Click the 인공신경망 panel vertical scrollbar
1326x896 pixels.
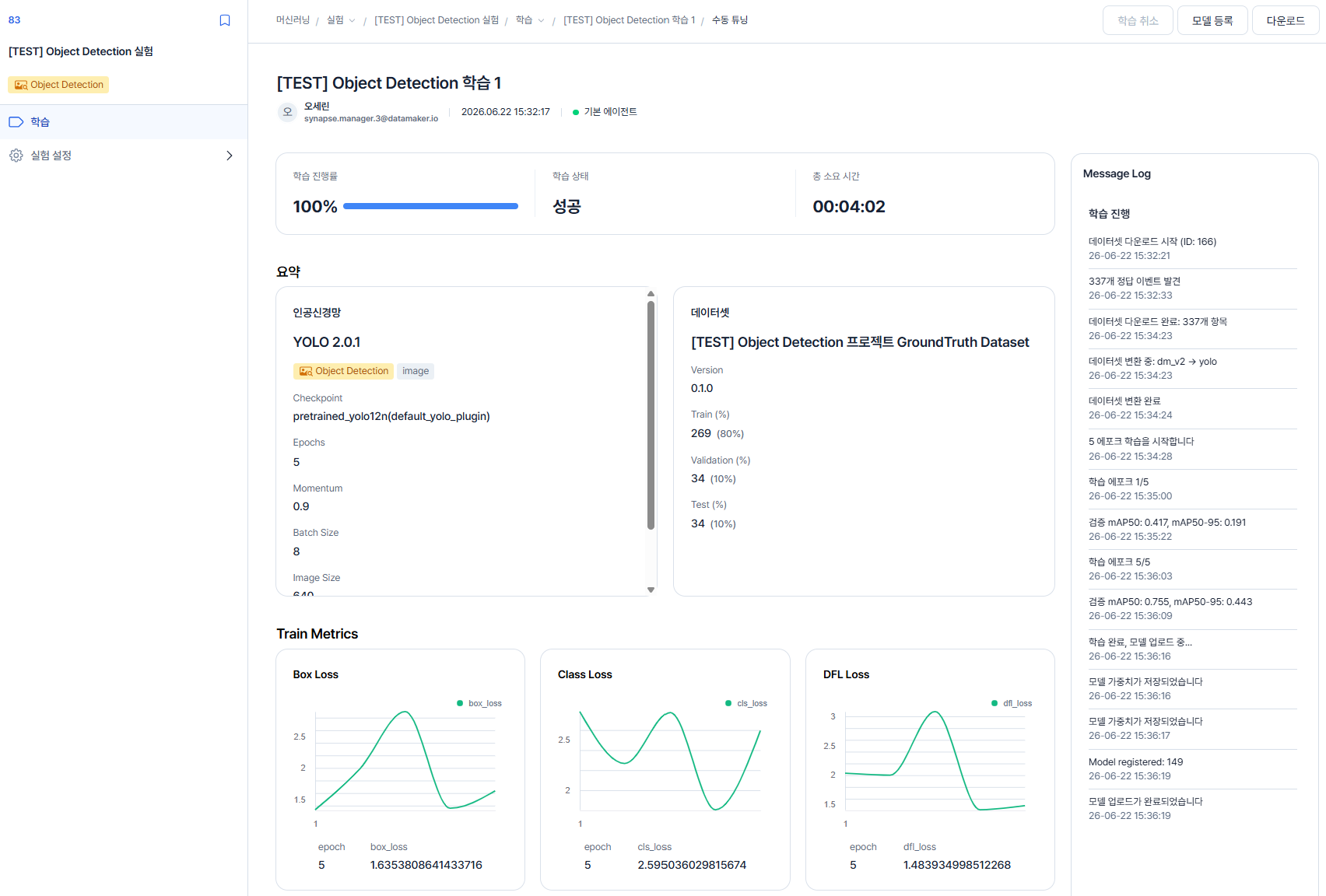click(651, 415)
